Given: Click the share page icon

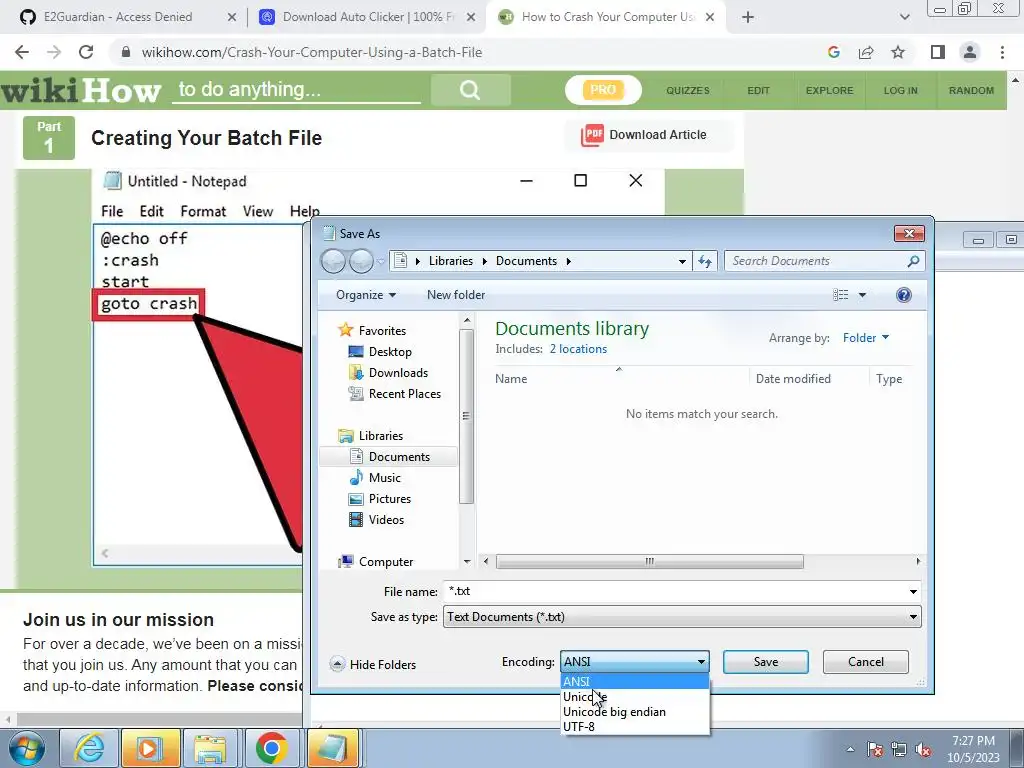Looking at the screenshot, I should coord(866,52).
